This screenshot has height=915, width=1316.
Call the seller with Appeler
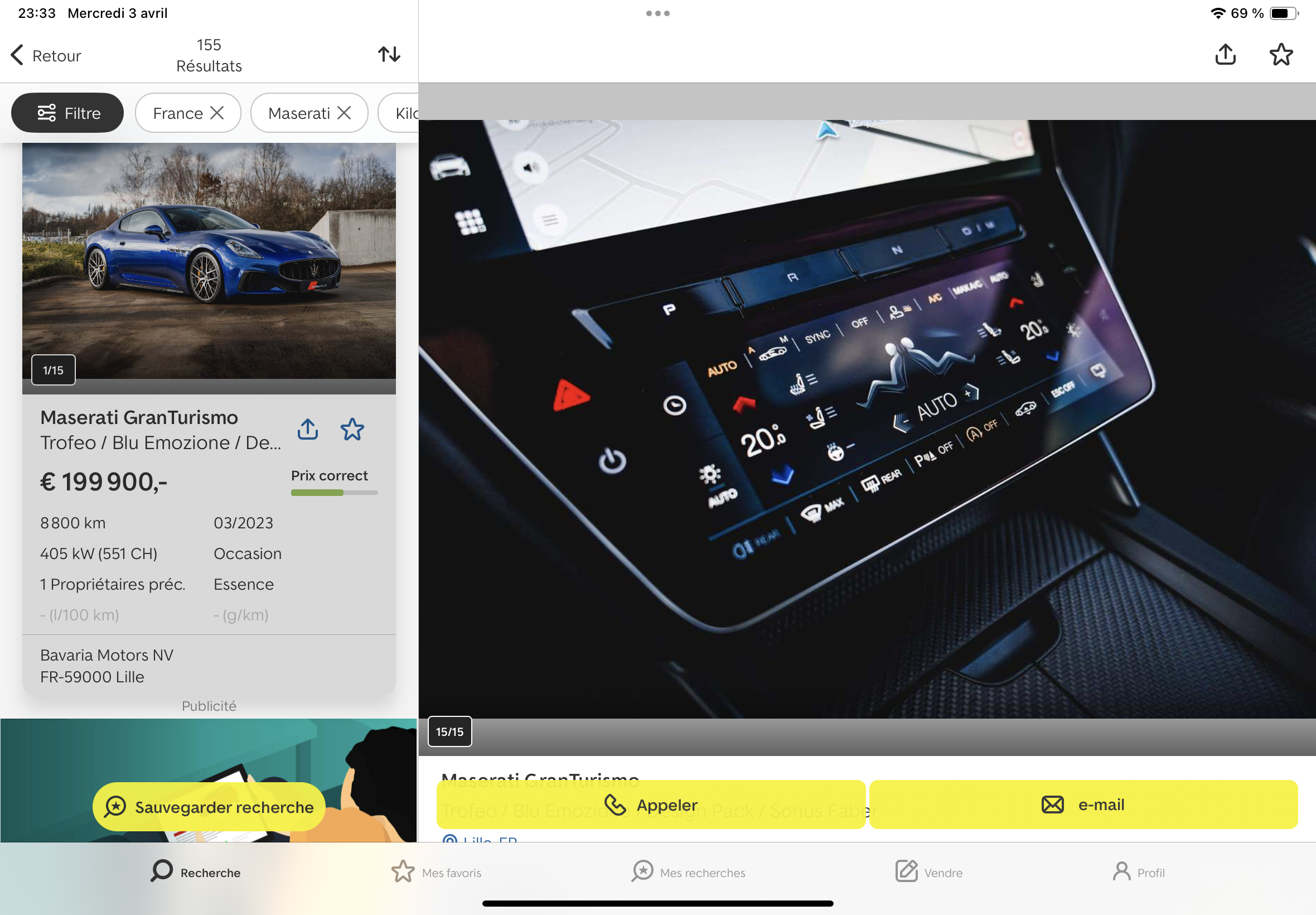pos(650,805)
